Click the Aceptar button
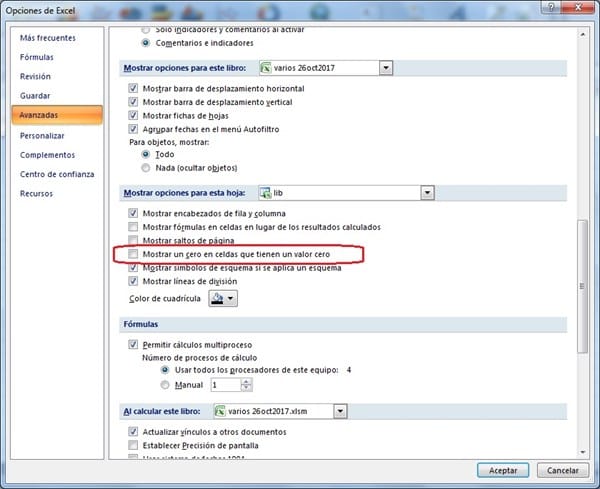This screenshot has width=600, height=489. [503, 470]
